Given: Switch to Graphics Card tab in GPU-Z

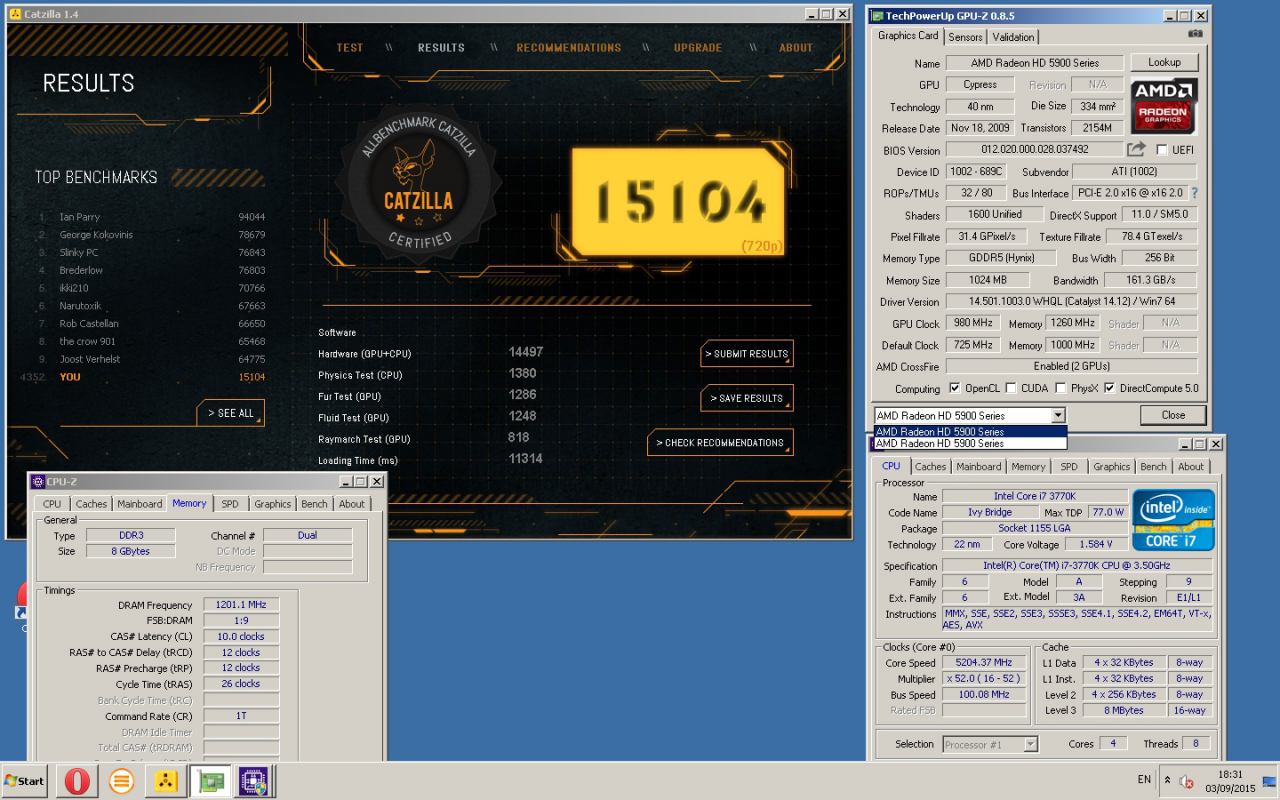Looking at the screenshot, I should tap(908, 35).
